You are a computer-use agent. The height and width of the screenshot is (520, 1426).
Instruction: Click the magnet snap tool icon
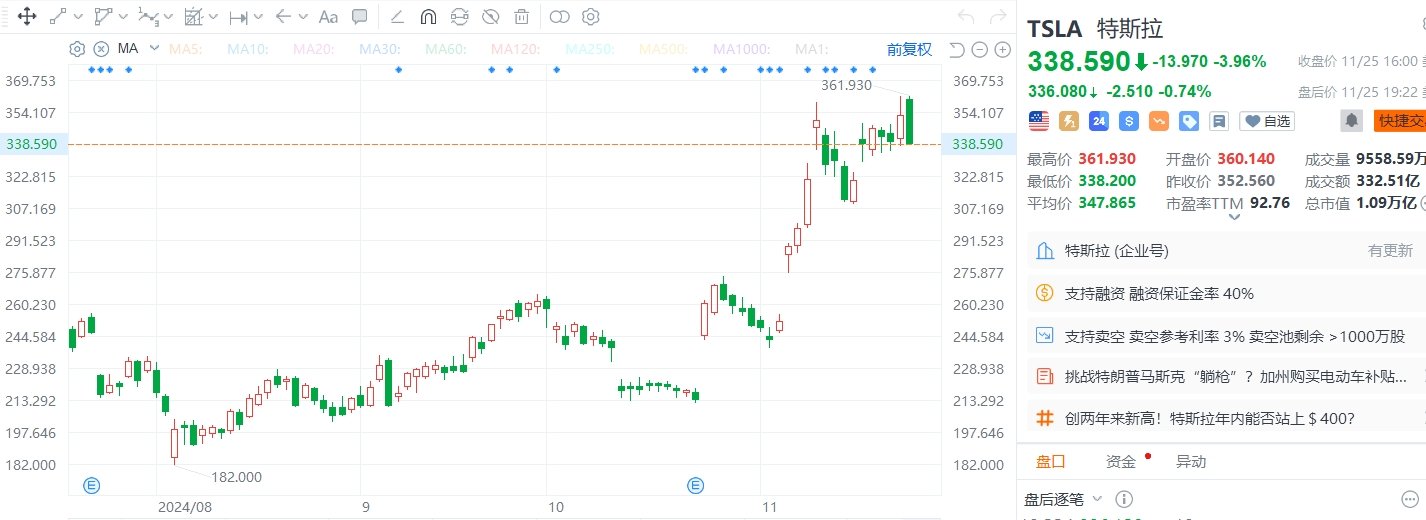pyautogui.click(x=428, y=16)
